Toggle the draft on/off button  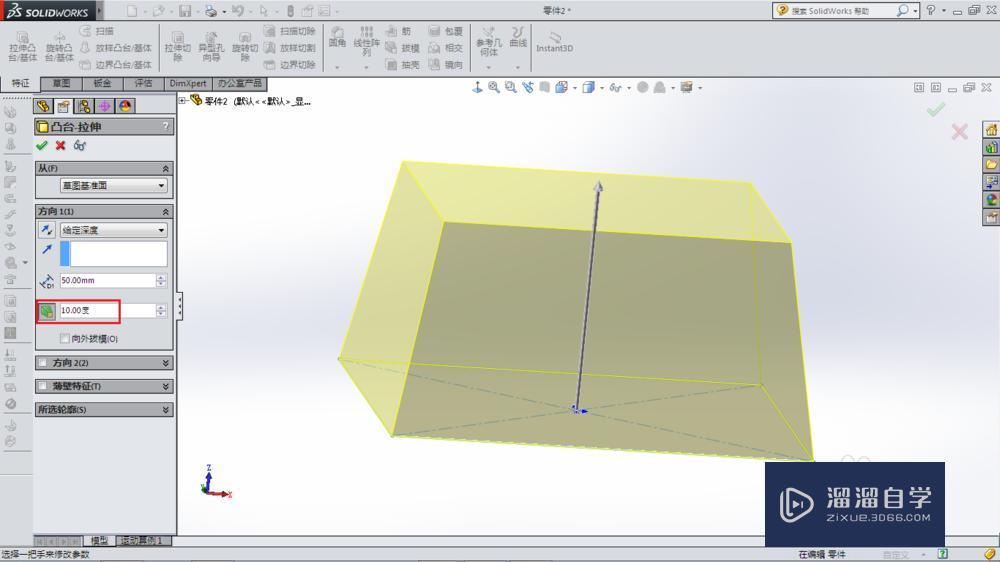pyautogui.click(x=47, y=311)
